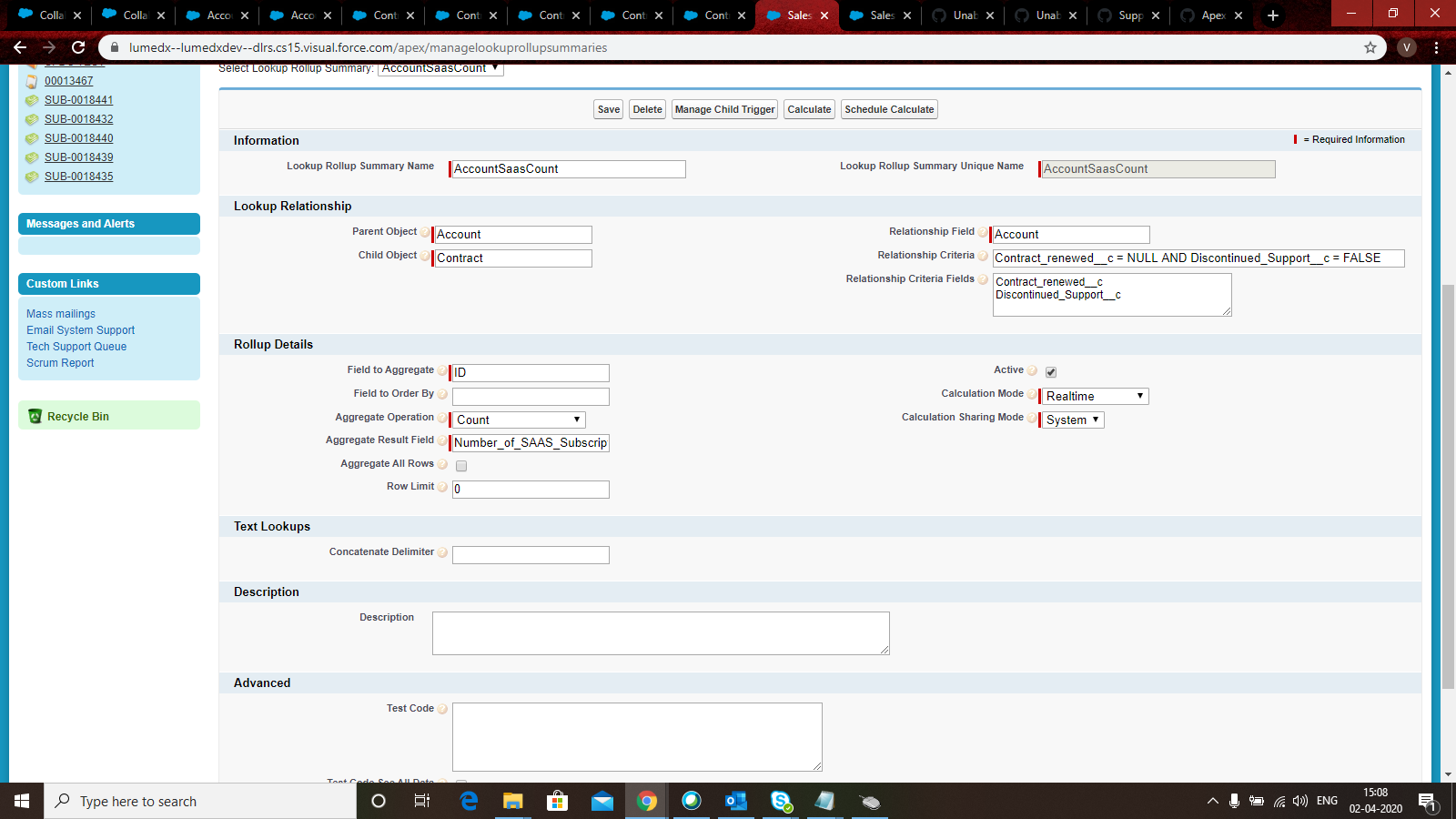1456x819 pixels.
Task: Open Outlook from the taskbar
Action: click(735, 802)
